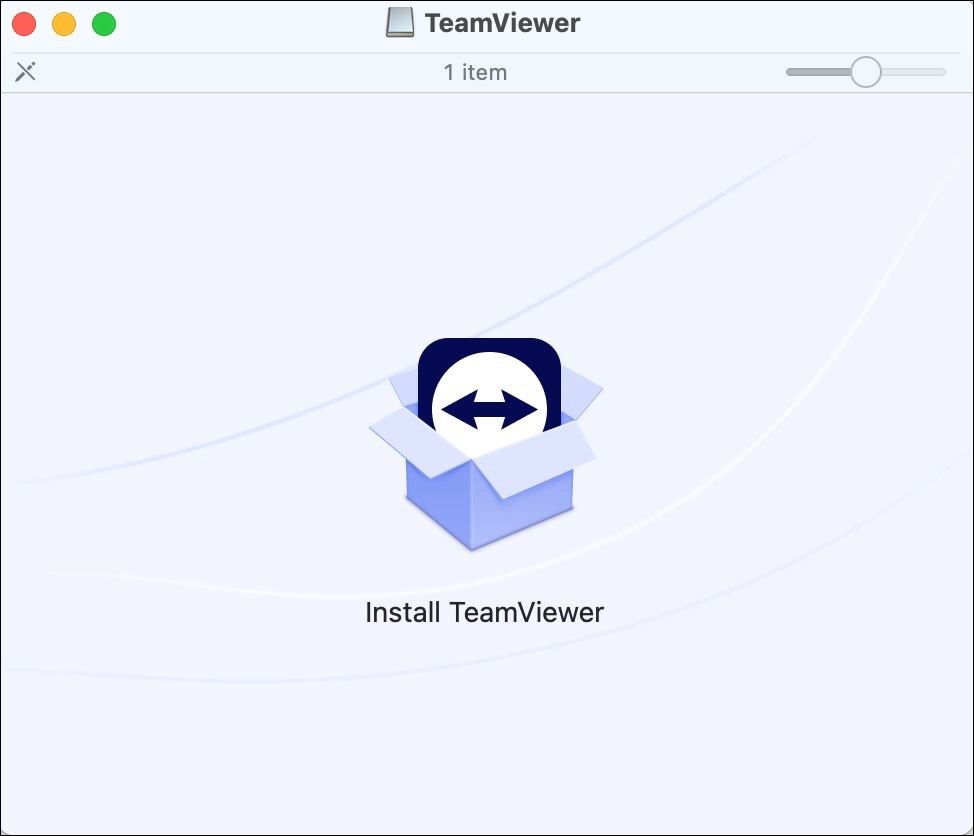Close the TeamViewer disk image window
This screenshot has height=836, width=974.
23,21
